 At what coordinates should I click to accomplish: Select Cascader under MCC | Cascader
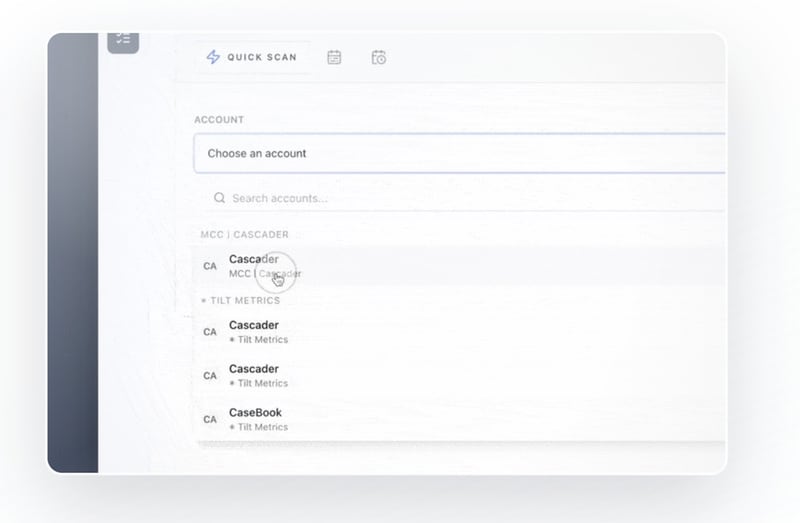click(x=254, y=260)
